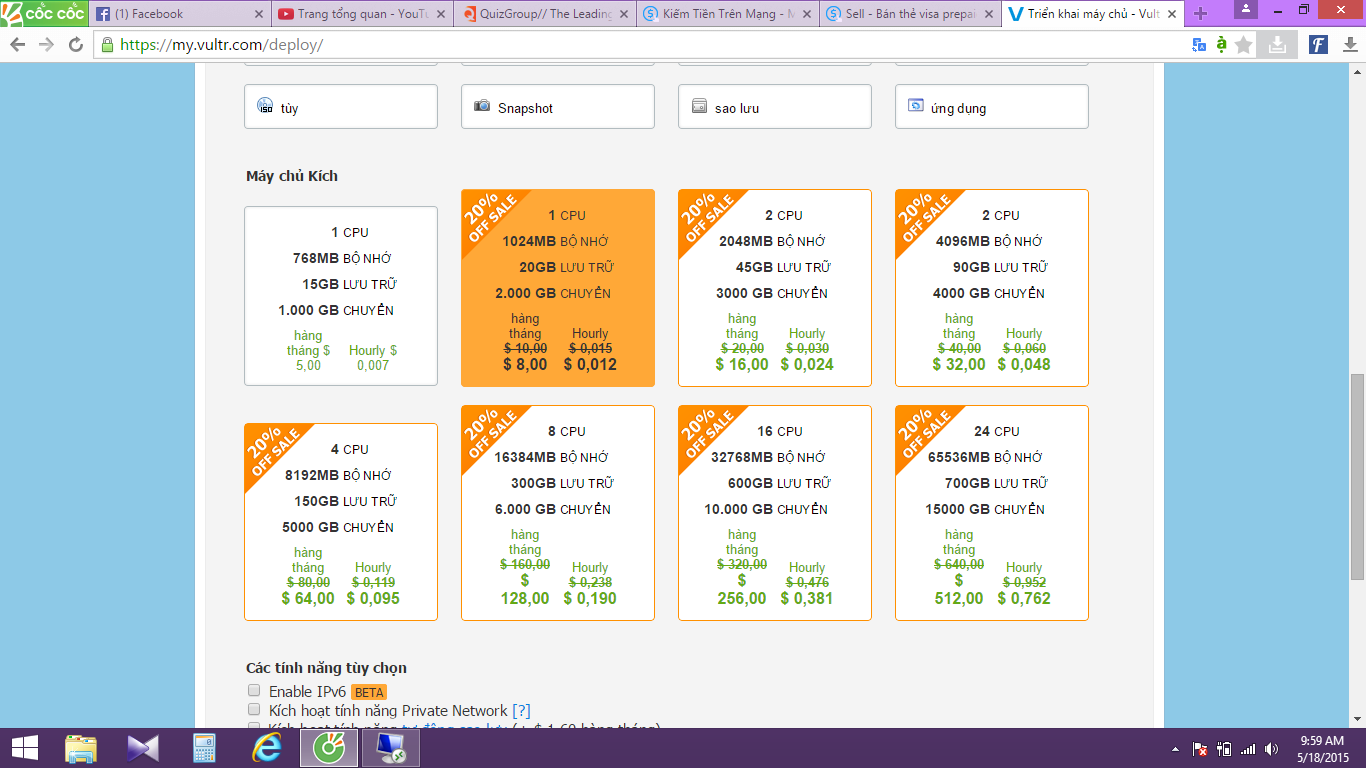The height and width of the screenshot is (768, 1366).
Task: Launch Internet Explorer from the taskbar
Action: point(267,748)
